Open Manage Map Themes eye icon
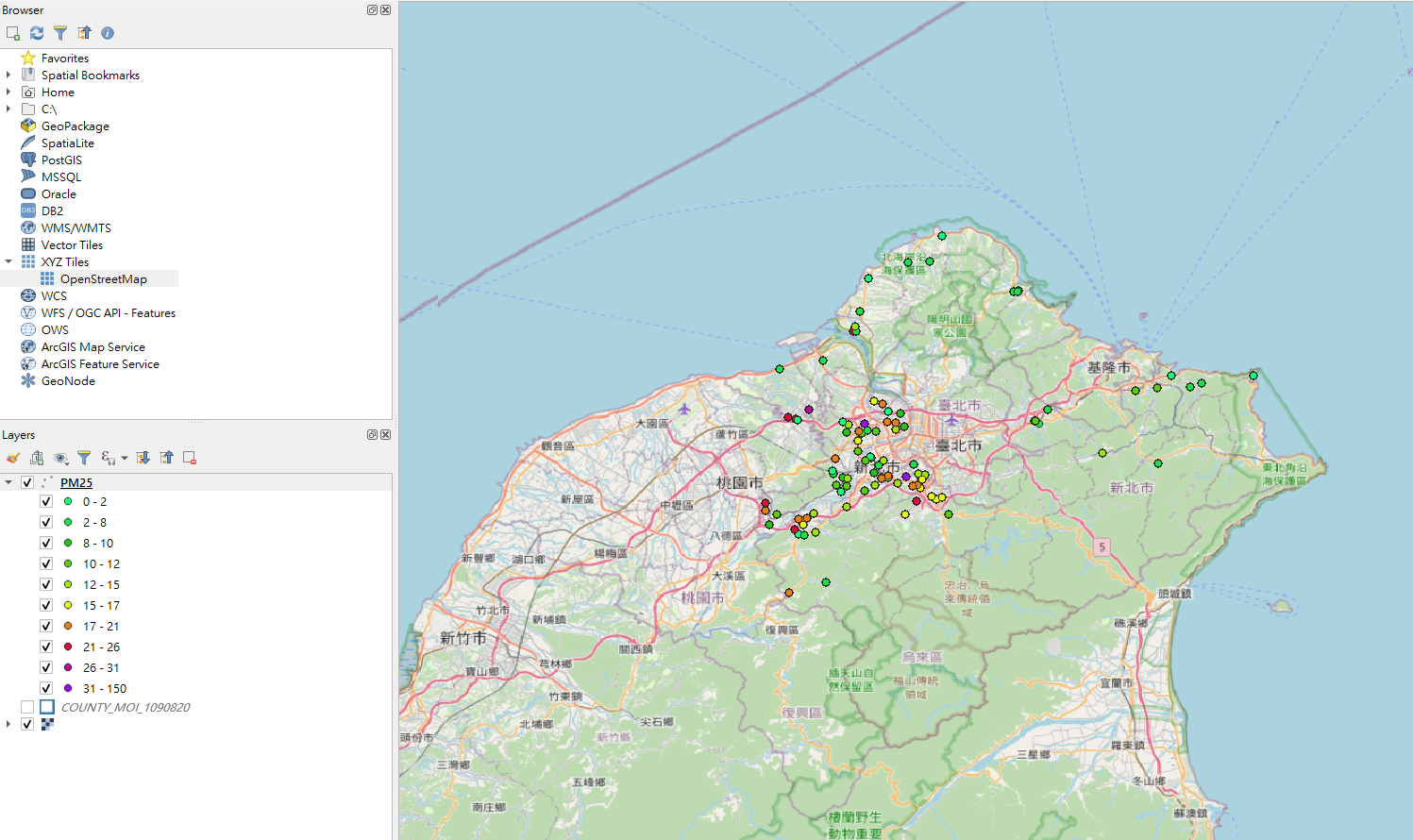Screen dimensions: 1413x840 coord(61,458)
